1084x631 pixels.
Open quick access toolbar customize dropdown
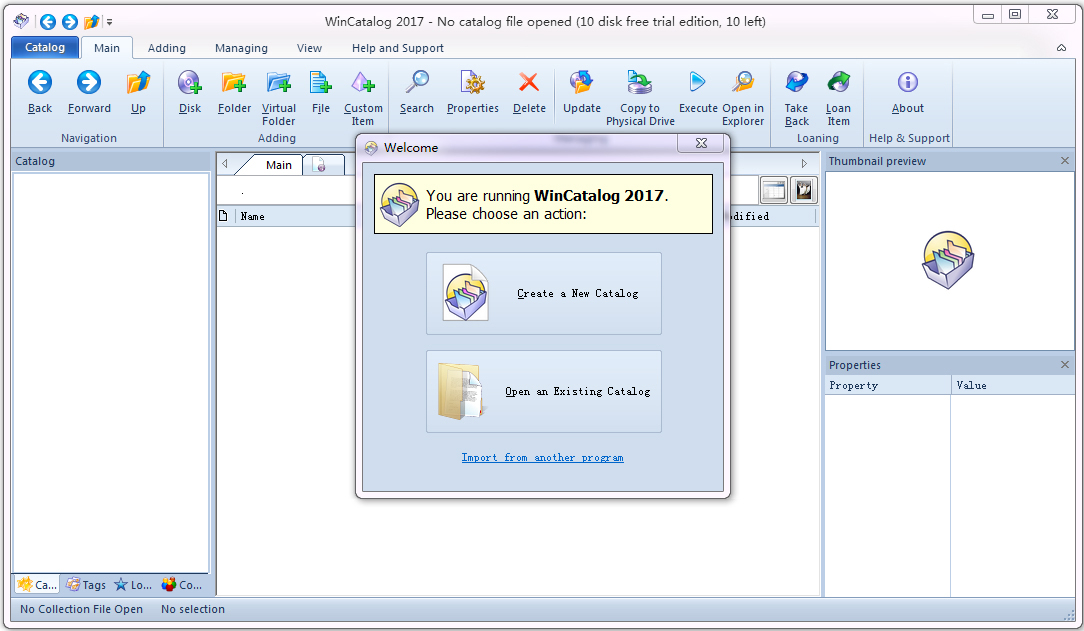(x=109, y=23)
